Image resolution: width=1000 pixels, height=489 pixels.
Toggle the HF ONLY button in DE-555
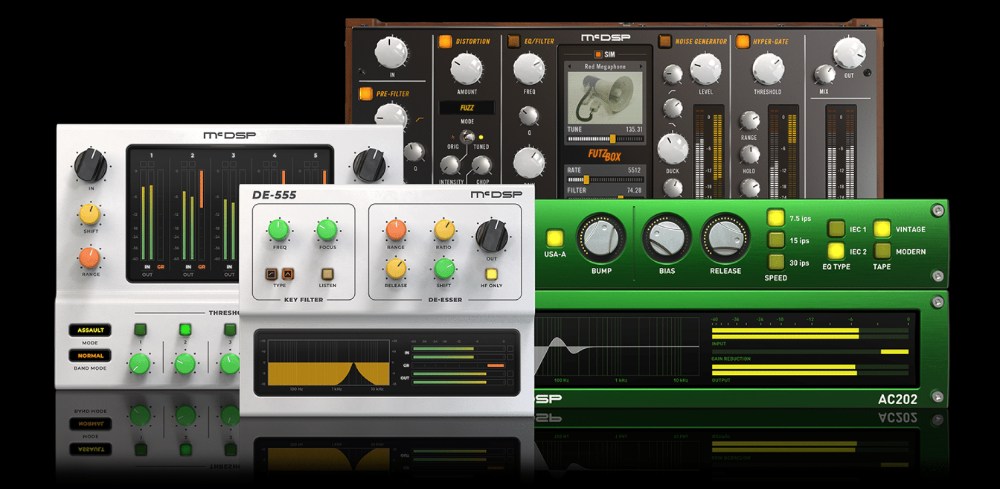[492, 274]
